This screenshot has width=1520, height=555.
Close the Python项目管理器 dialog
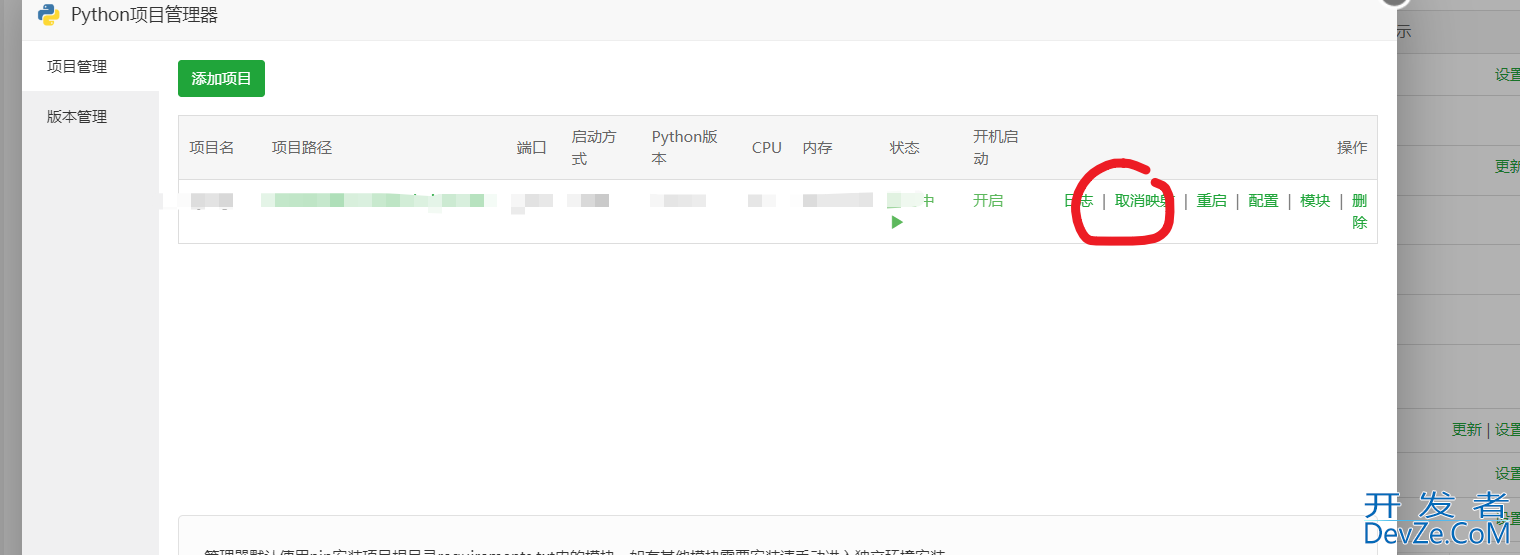pyautogui.click(x=1395, y=3)
